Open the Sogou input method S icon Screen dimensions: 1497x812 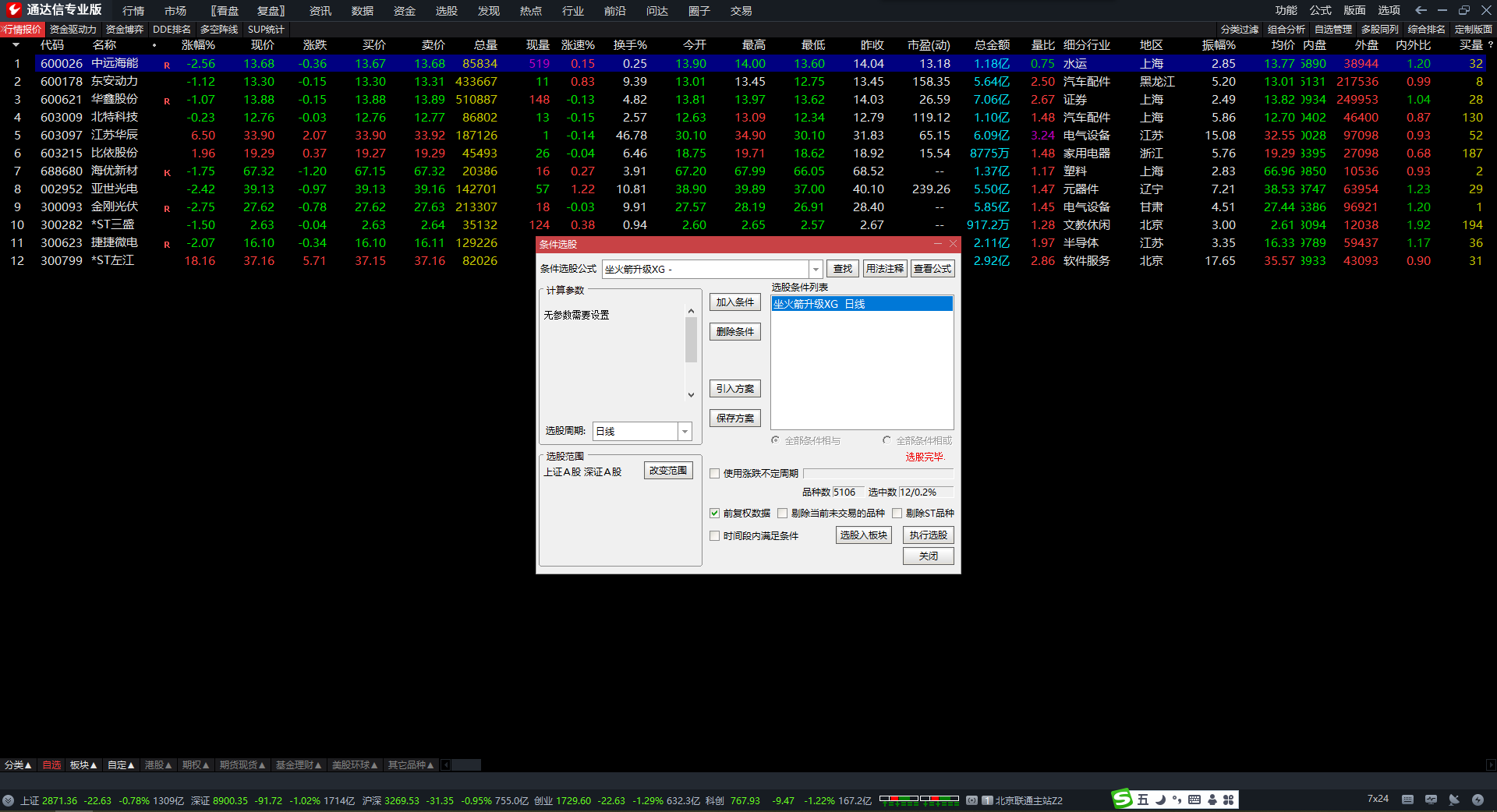tap(1122, 799)
